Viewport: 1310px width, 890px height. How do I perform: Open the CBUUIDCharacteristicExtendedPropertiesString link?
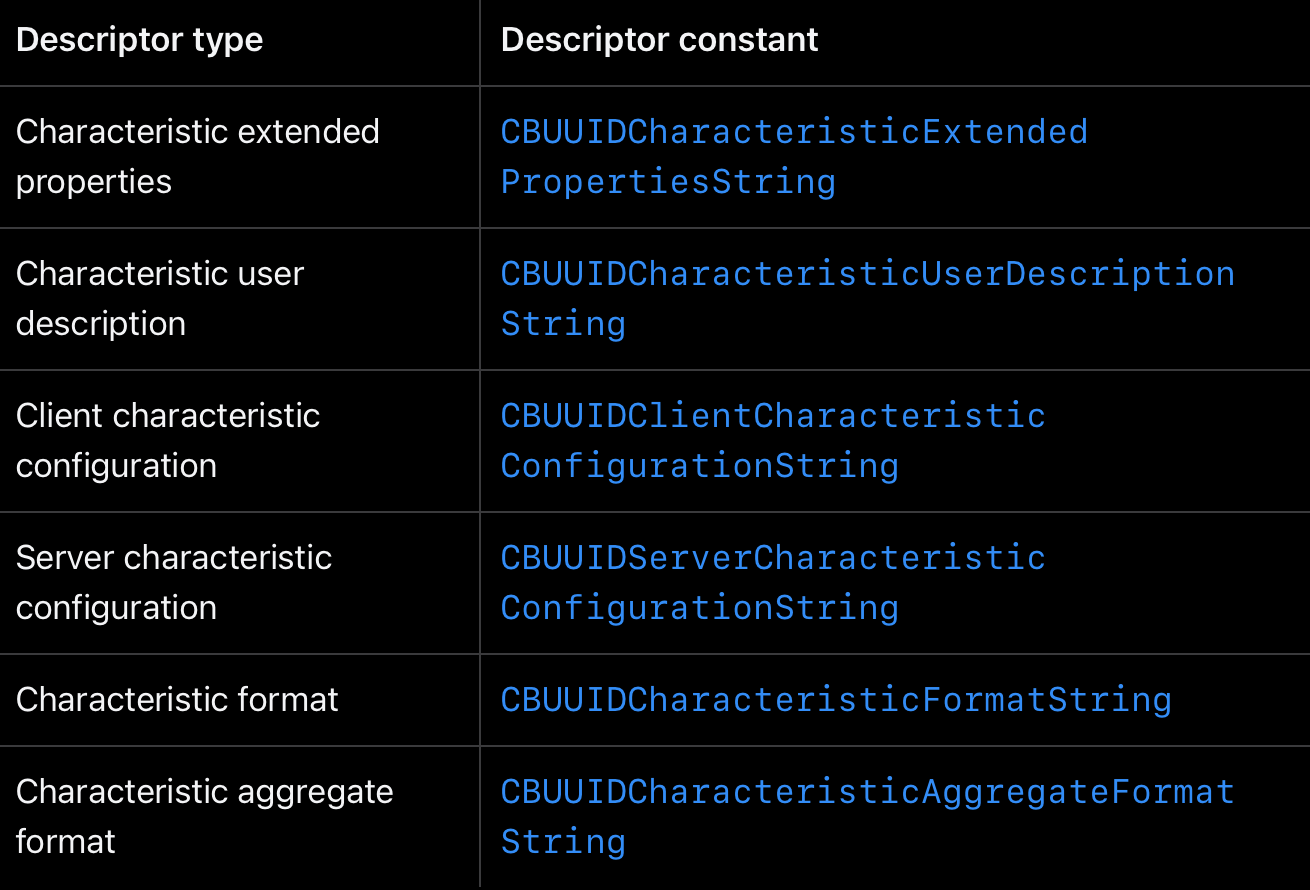794,157
